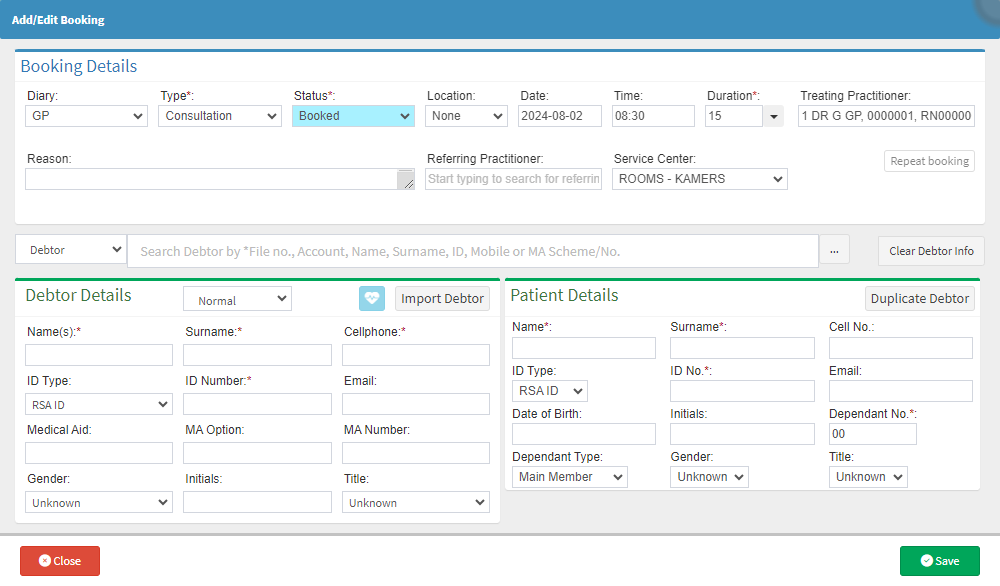This screenshot has width=1000, height=586.
Task: Focus the Search Debtor input field
Action: pyautogui.click(x=472, y=251)
